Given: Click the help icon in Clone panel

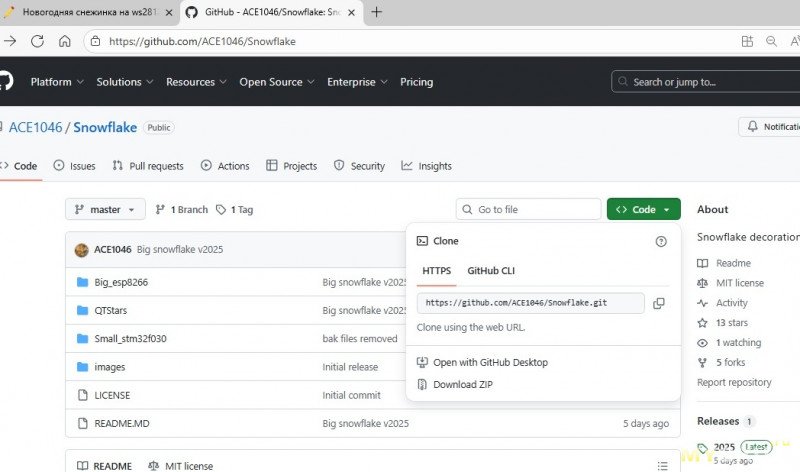Looking at the screenshot, I should pyautogui.click(x=660, y=241).
